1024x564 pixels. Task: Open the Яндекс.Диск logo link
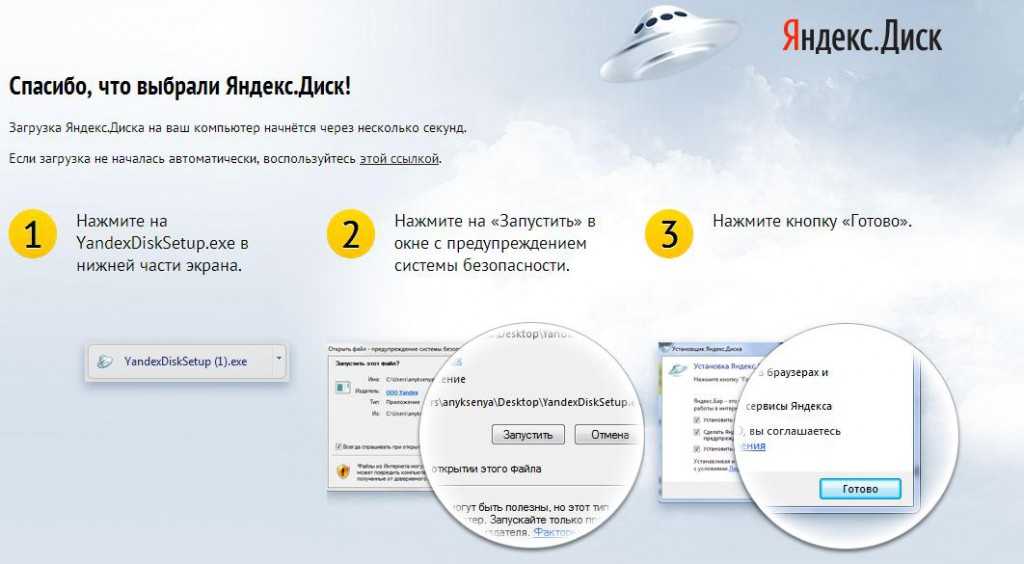[x=862, y=37]
